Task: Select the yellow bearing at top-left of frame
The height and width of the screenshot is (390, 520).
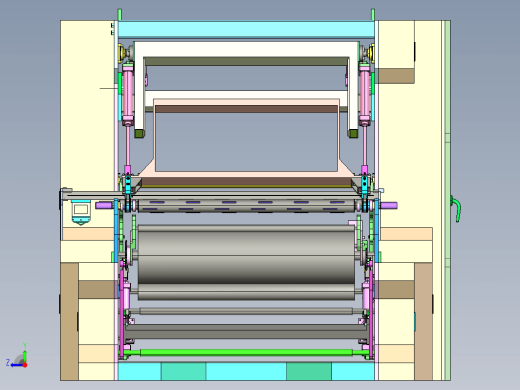Action: 123,53
